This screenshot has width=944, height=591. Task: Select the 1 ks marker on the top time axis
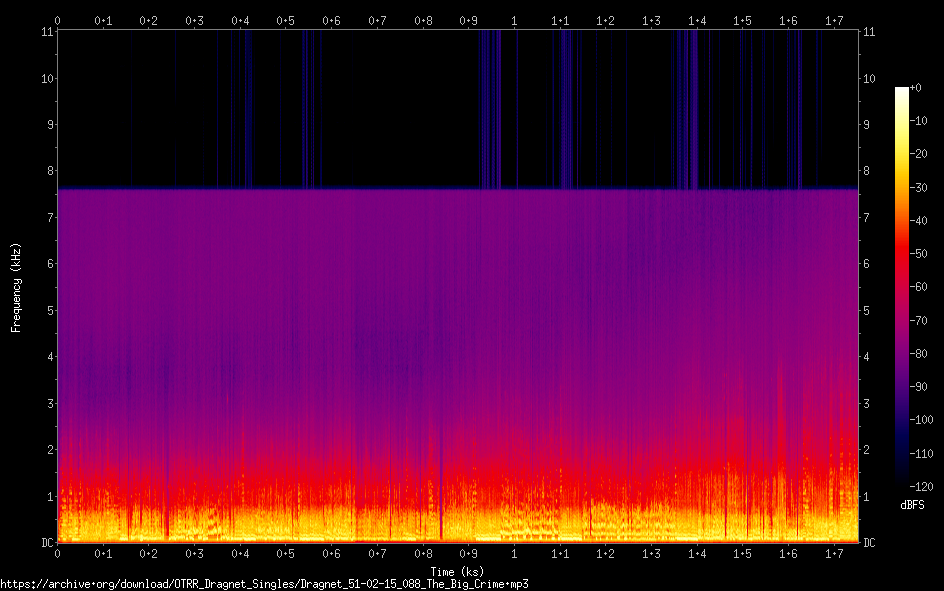[514, 20]
